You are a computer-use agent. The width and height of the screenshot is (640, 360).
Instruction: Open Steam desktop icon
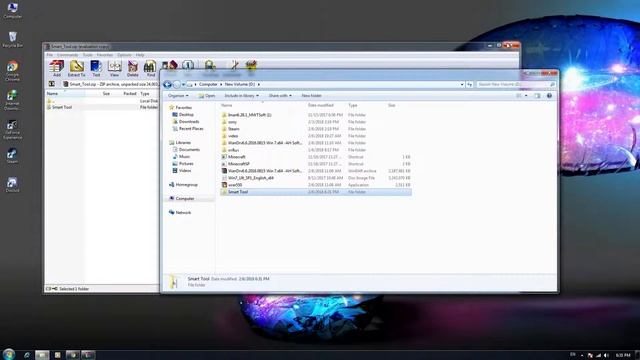(12, 156)
